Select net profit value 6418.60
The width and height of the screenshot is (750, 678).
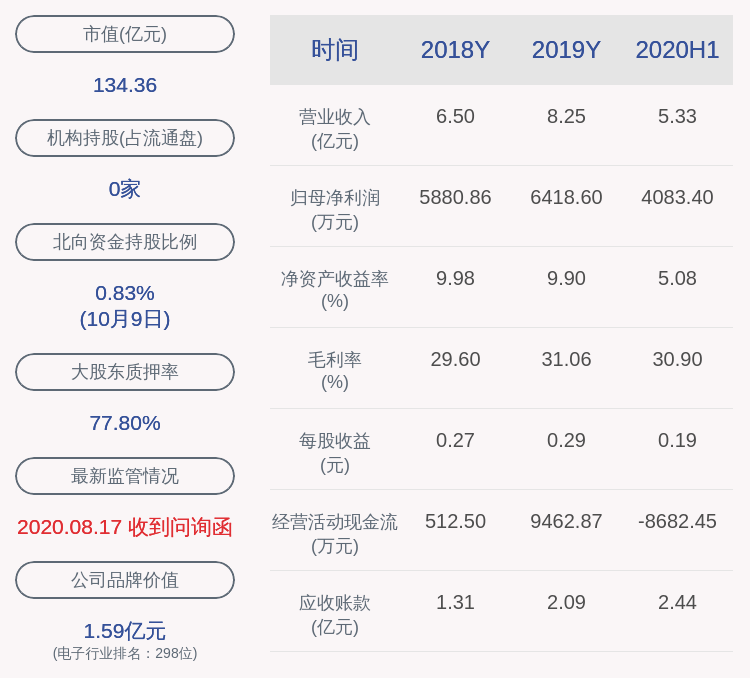(566, 197)
